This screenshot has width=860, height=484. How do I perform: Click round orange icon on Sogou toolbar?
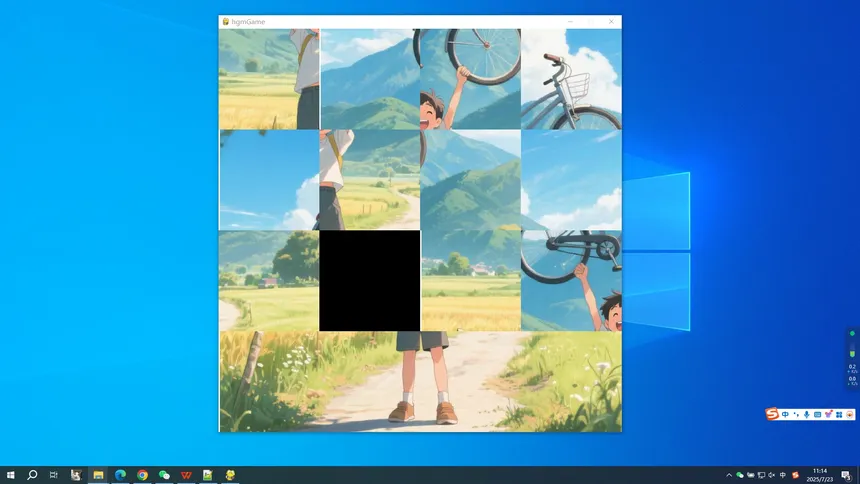[850, 414]
